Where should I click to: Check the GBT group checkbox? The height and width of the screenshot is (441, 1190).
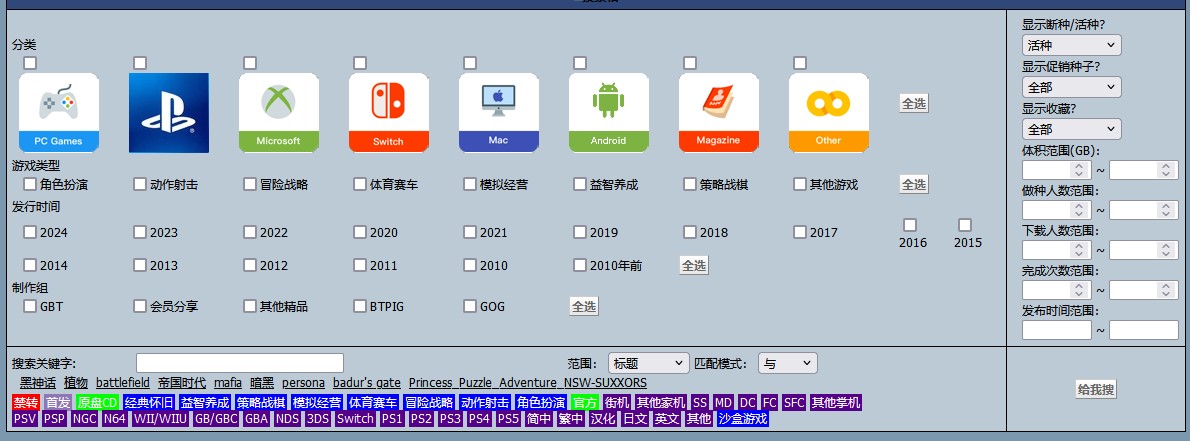pos(30,306)
